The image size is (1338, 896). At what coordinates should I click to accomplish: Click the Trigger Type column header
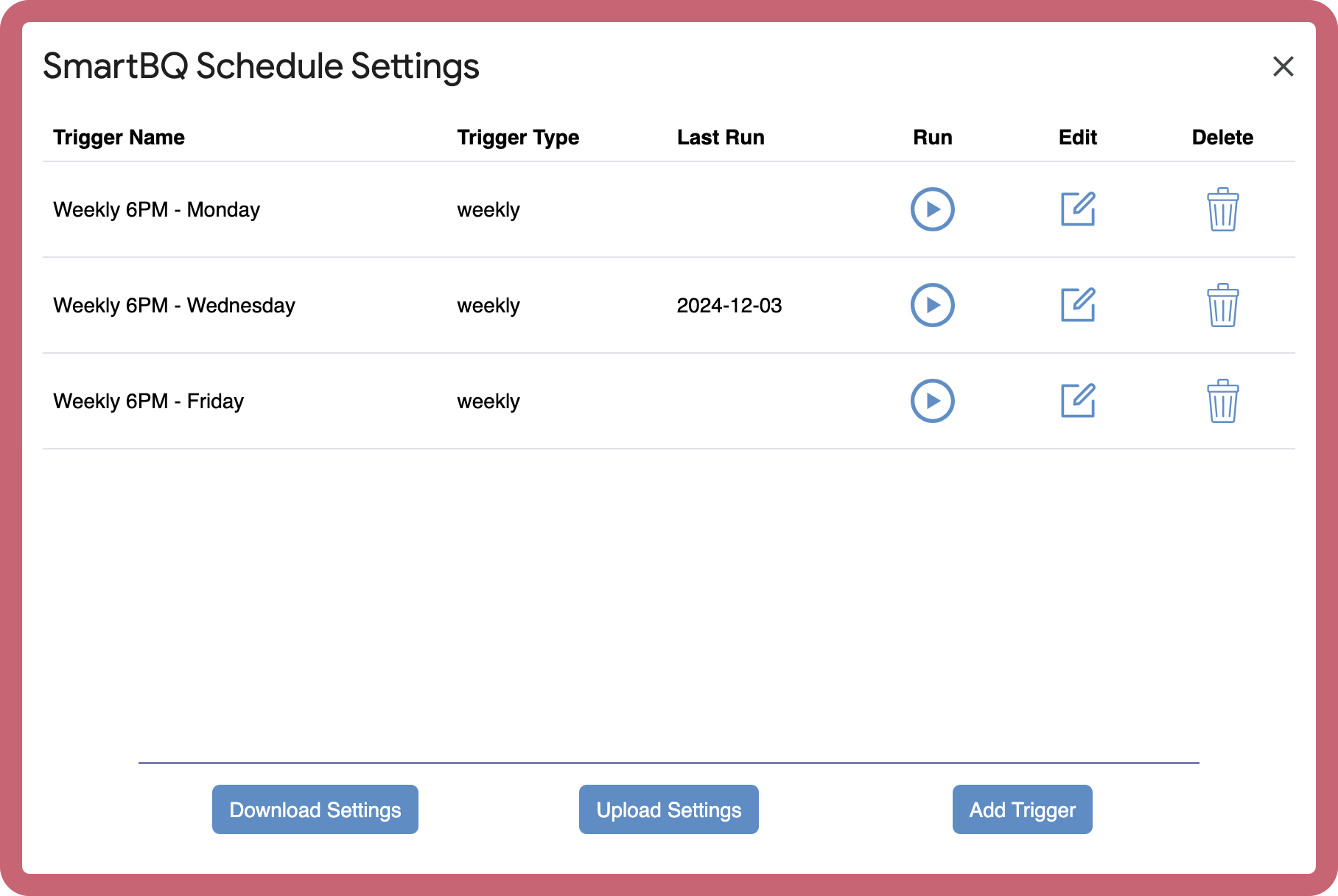[518, 138]
